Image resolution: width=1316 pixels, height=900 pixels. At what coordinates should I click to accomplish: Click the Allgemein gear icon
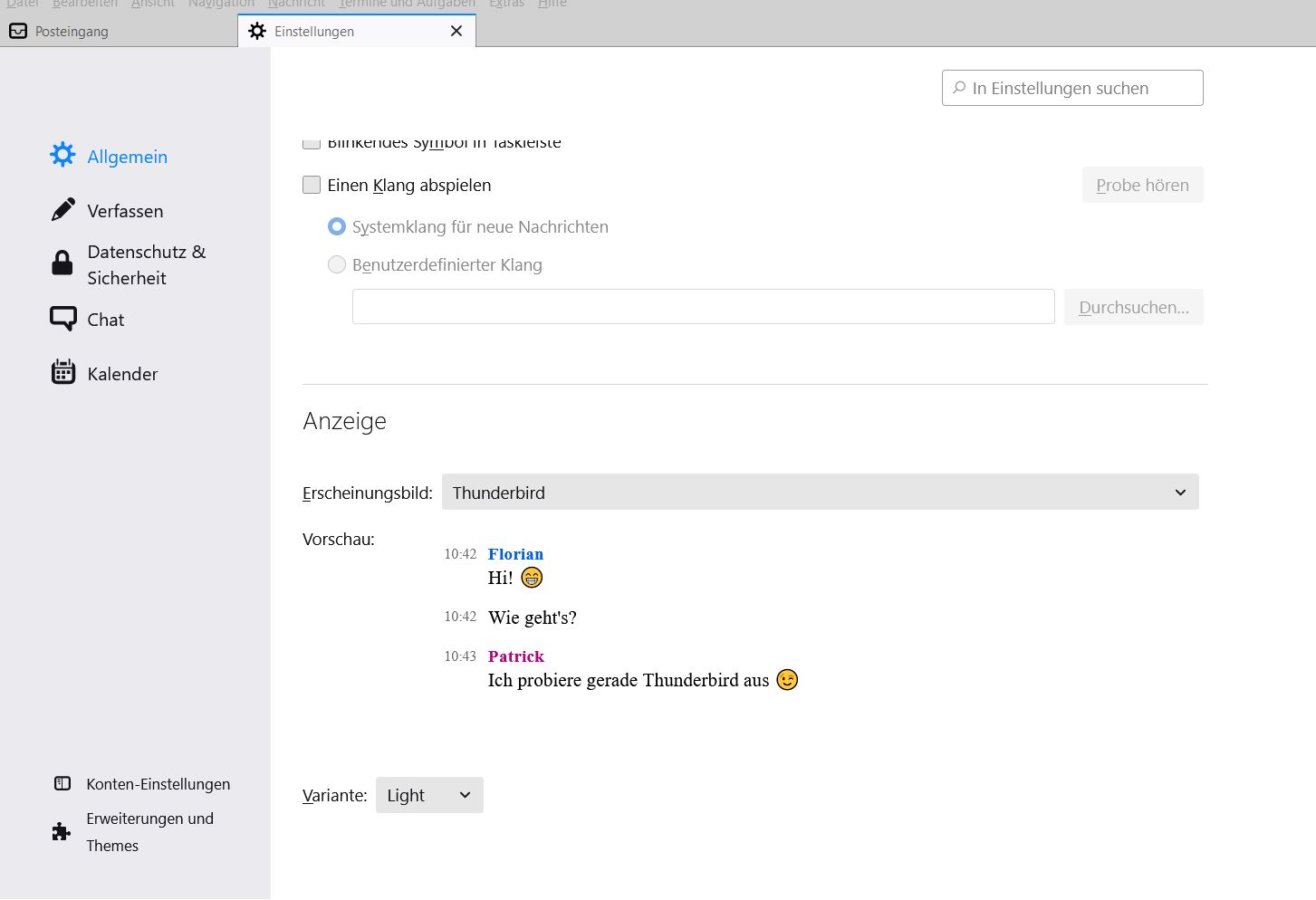pos(62,155)
